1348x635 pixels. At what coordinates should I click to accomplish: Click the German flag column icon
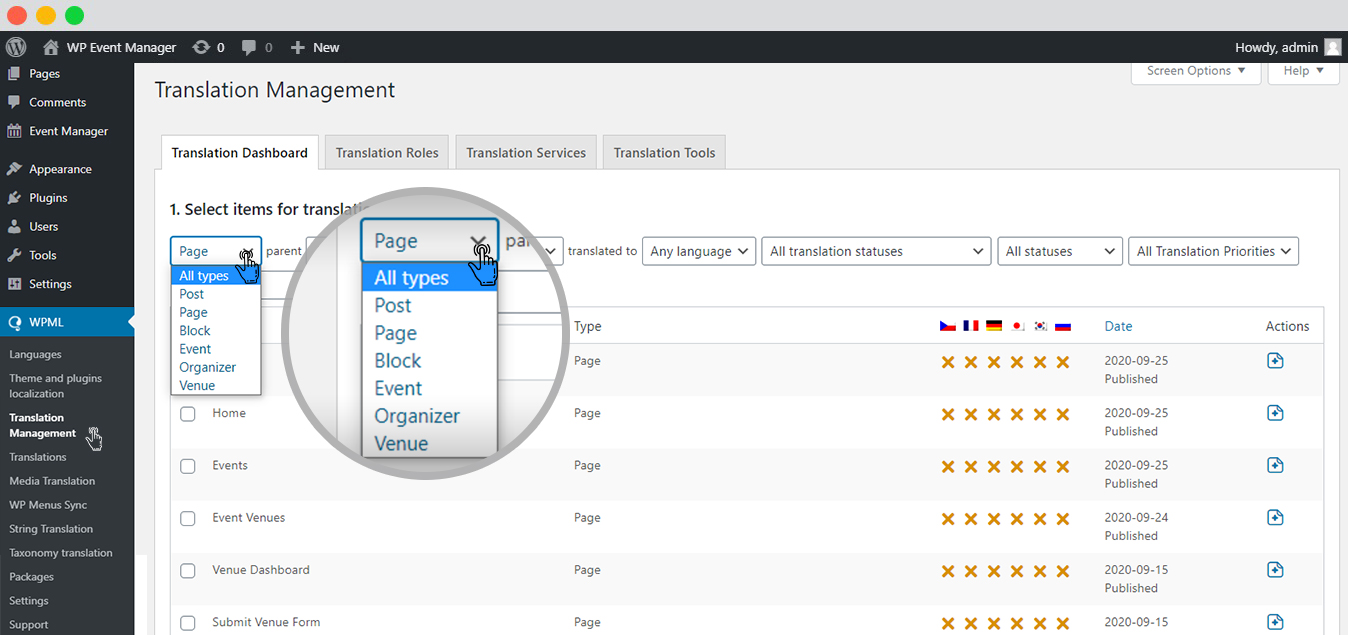click(994, 326)
